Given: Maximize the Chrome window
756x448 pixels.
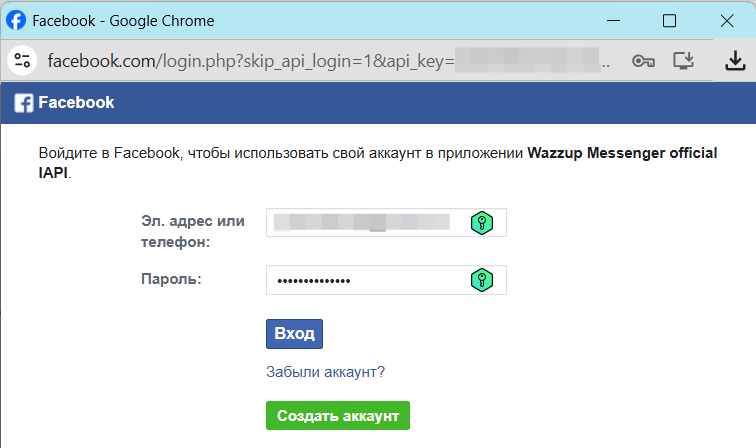Looking at the screenshot, I should (x=669, y=21).
